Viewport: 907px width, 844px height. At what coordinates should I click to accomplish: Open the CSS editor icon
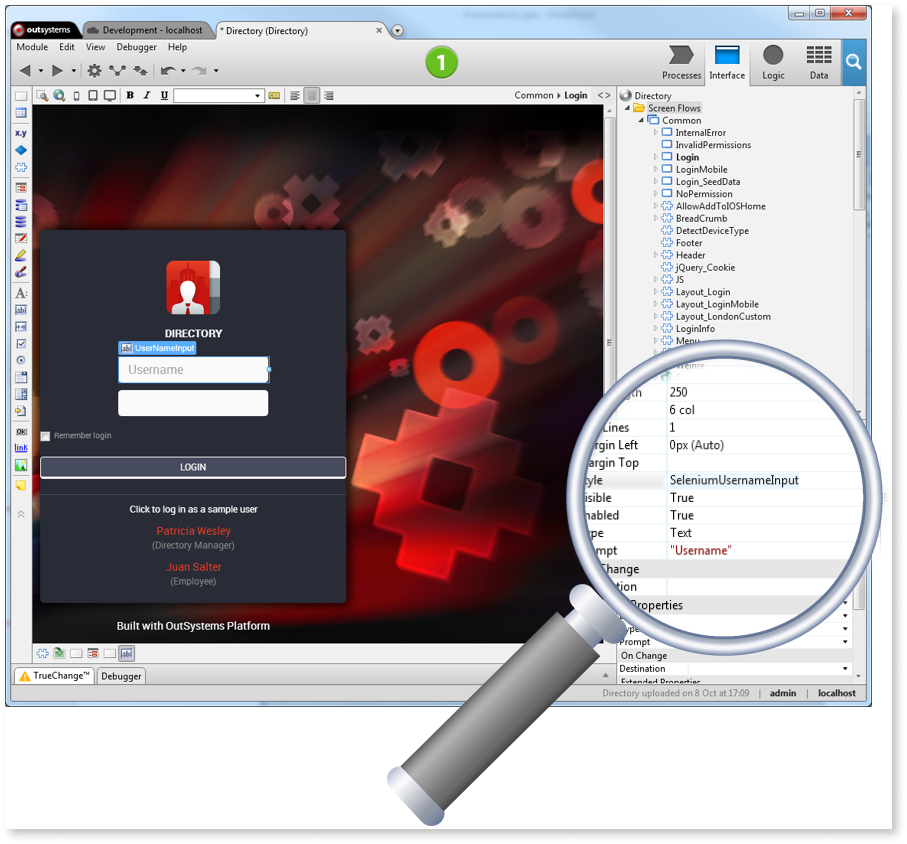(x=274, y=95)
